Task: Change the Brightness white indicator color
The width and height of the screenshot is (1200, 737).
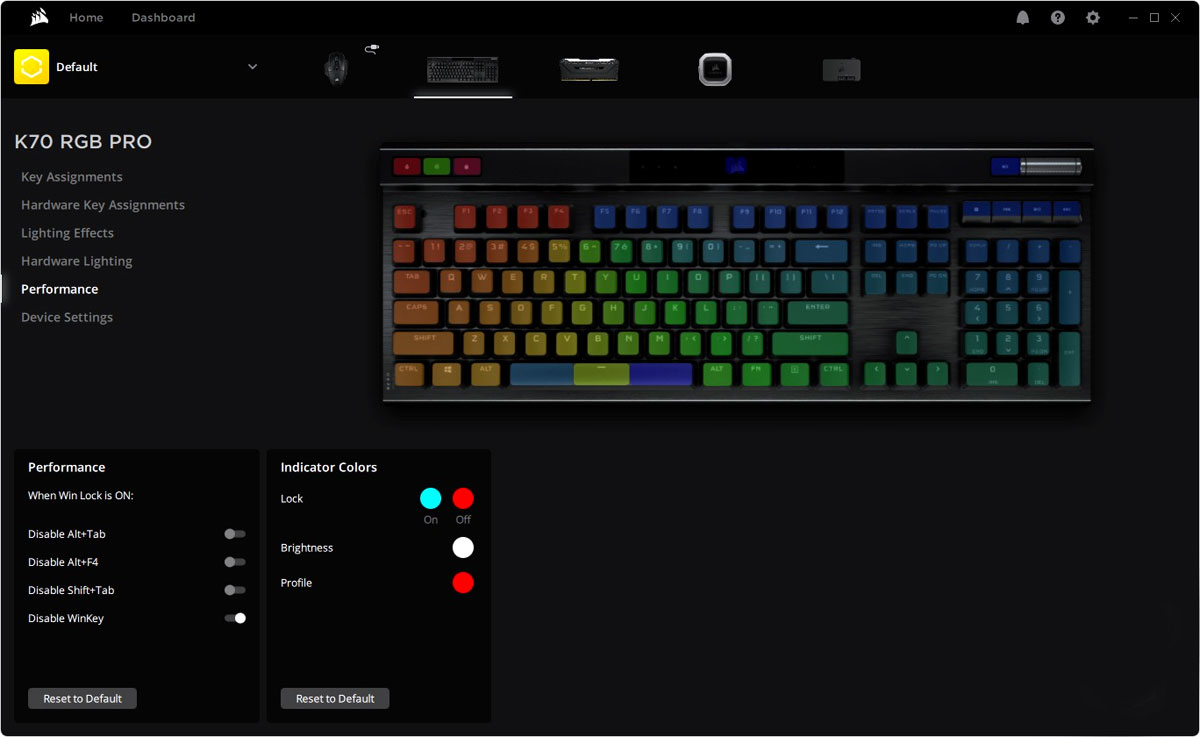Action: 463,547
